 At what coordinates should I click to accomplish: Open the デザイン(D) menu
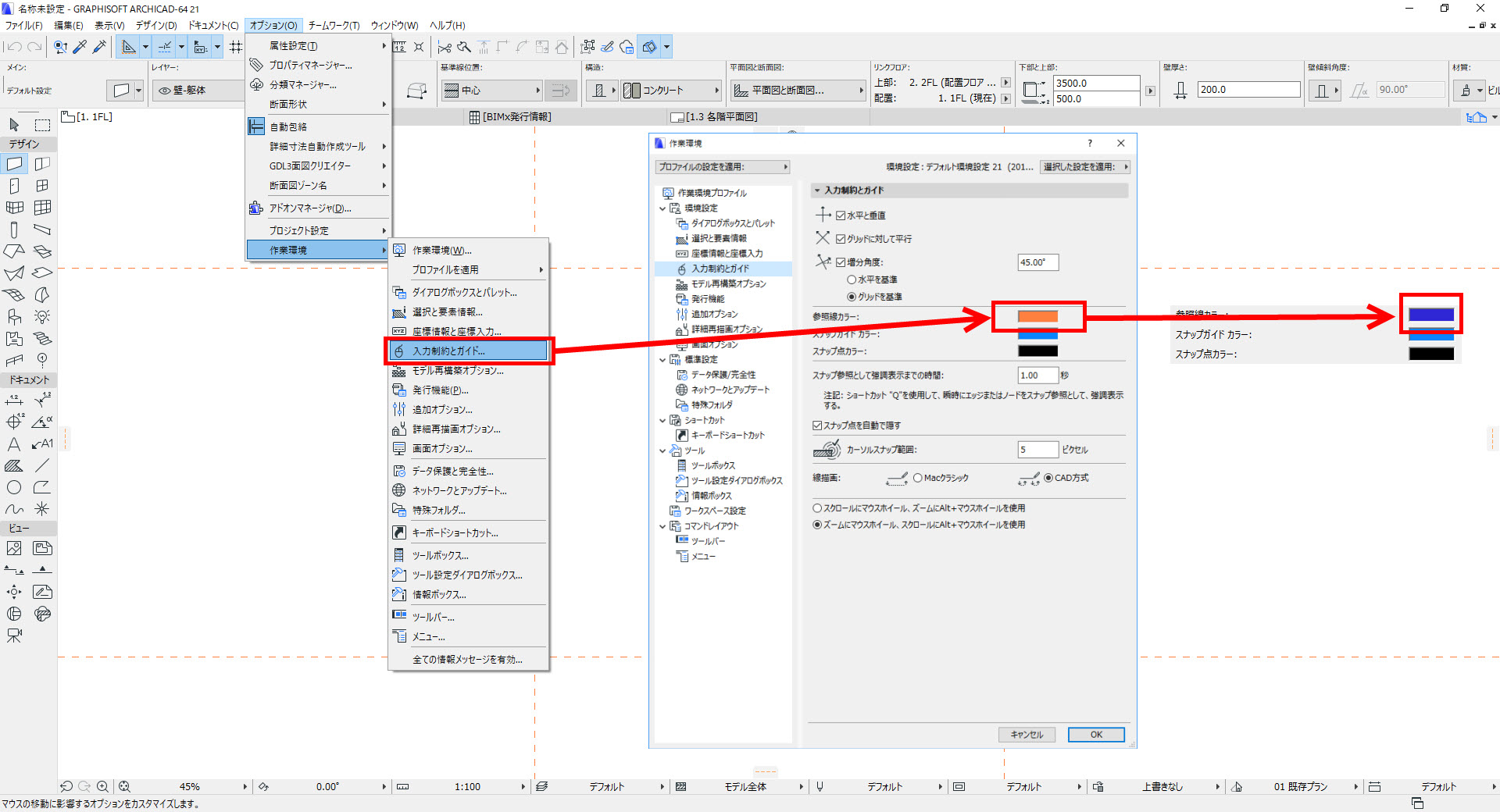pos(156,25)
